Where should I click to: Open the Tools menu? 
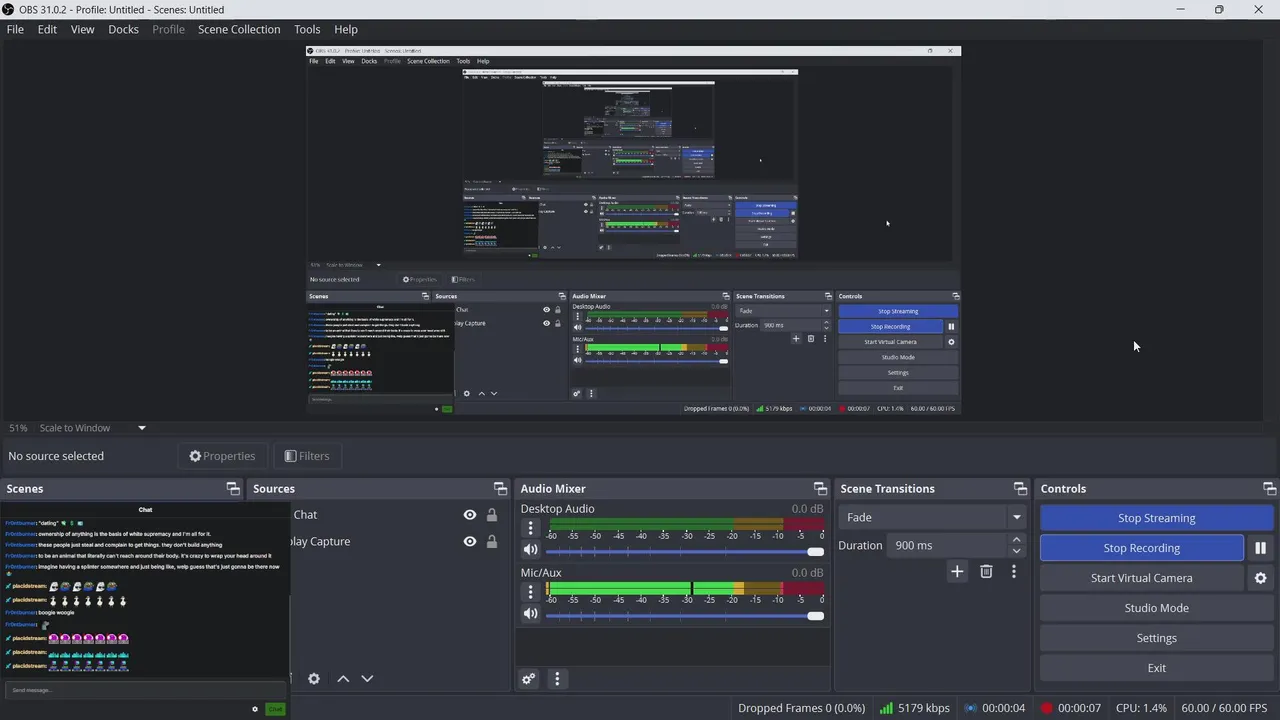[x=307, y=29]
